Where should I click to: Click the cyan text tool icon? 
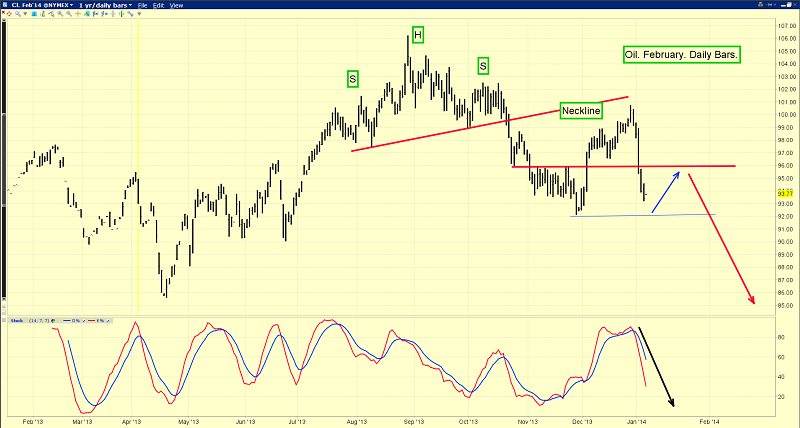tap(34, 14)
